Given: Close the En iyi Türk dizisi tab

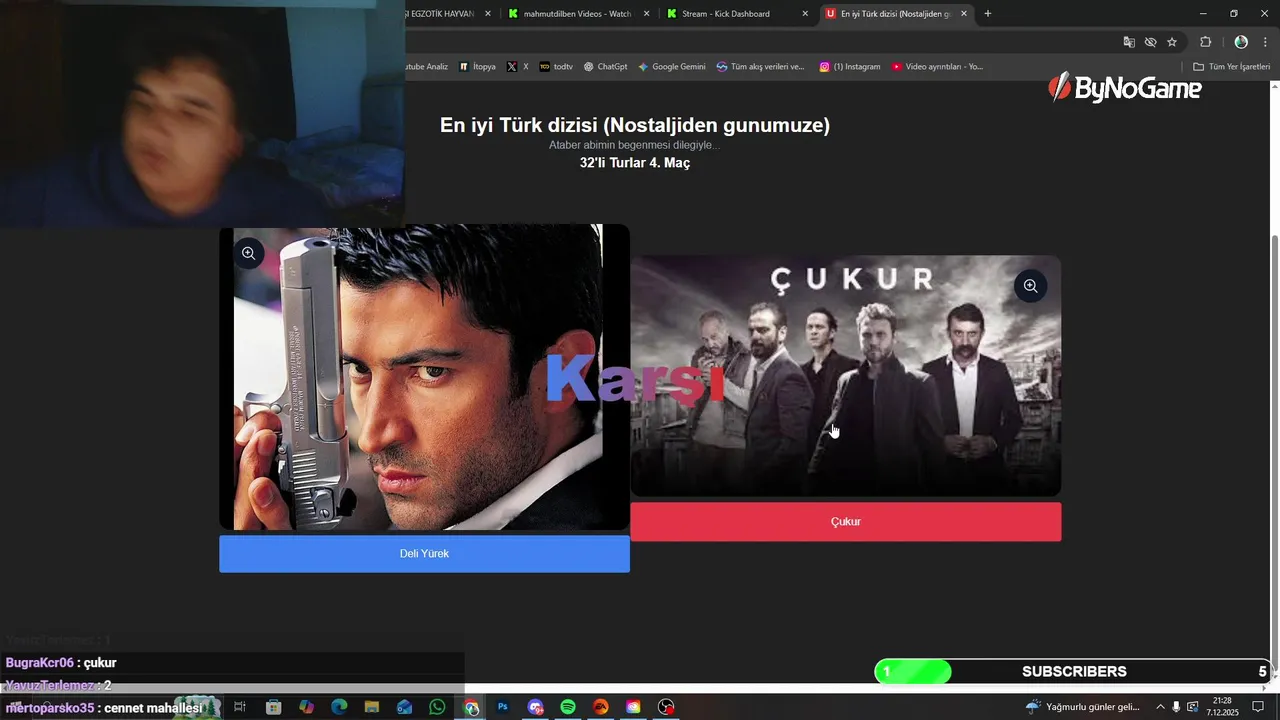Looking at the screenshot, I should 964,14.
